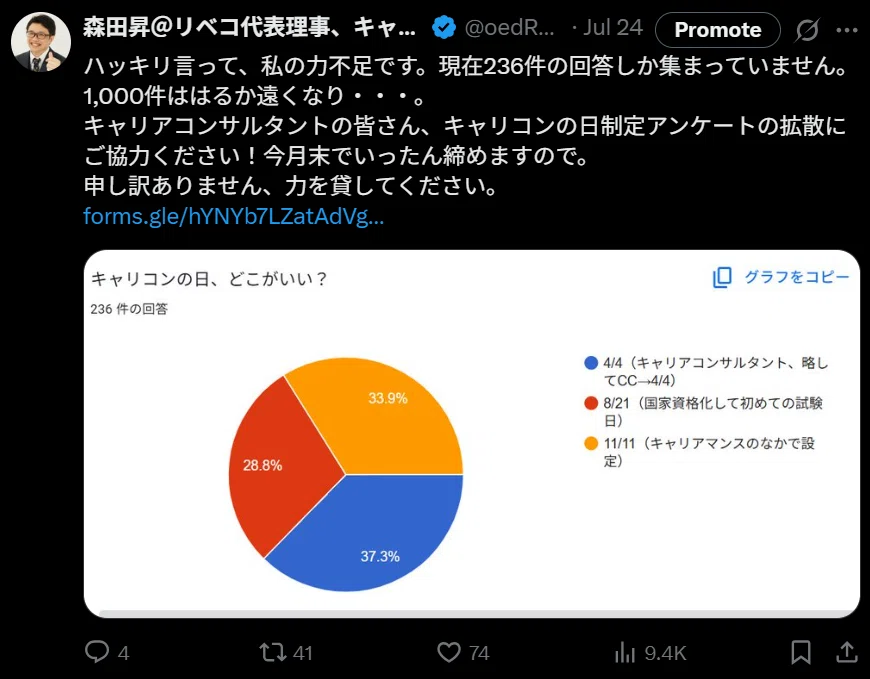Viewport: 870px width, 679px height.
Task: Repost this tweet via retweet icon
Action: 272,652
